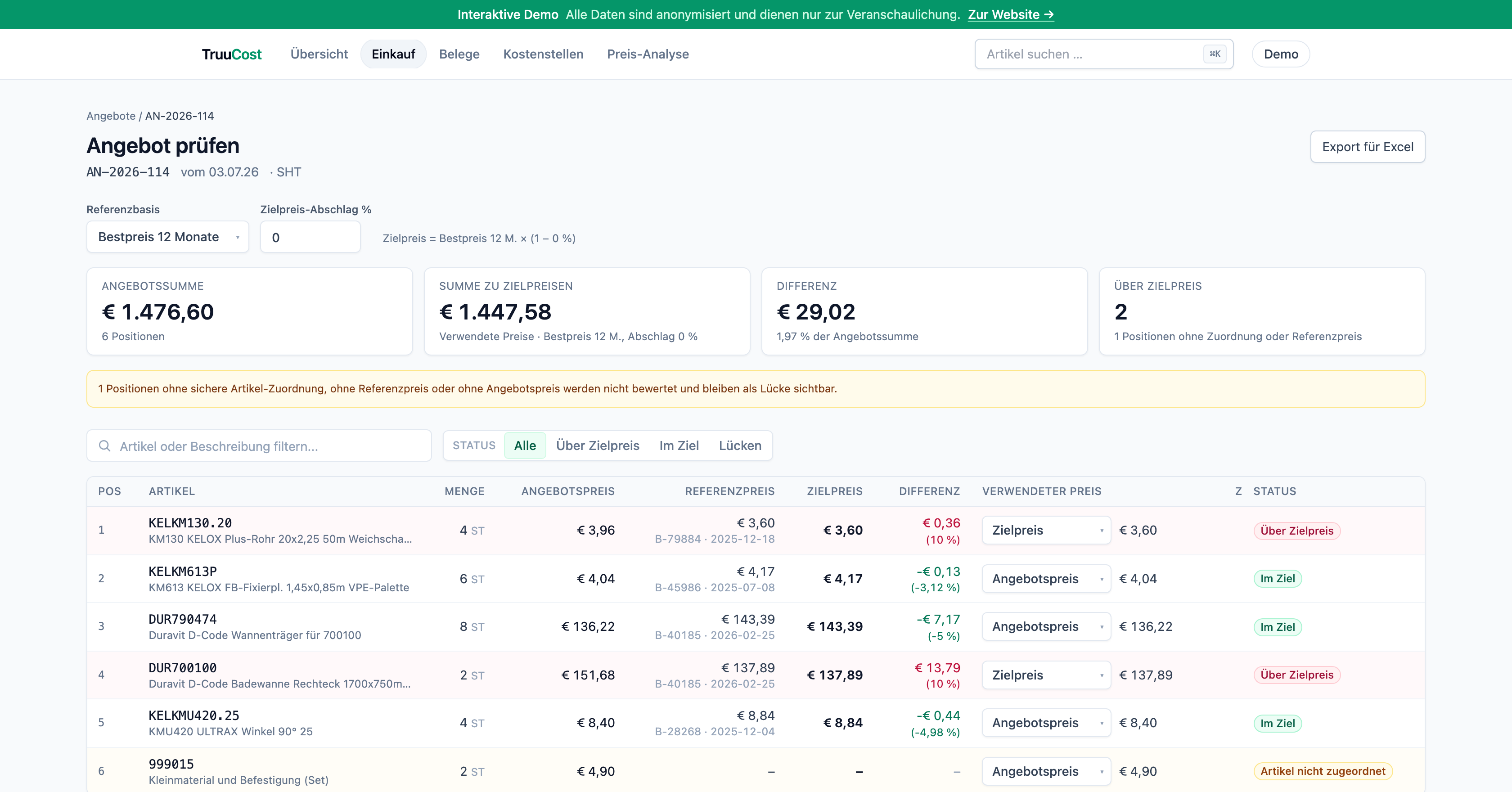Click article number KELKMU420.25
This screenshot has width=1512, height=792.
click(193, 715)
